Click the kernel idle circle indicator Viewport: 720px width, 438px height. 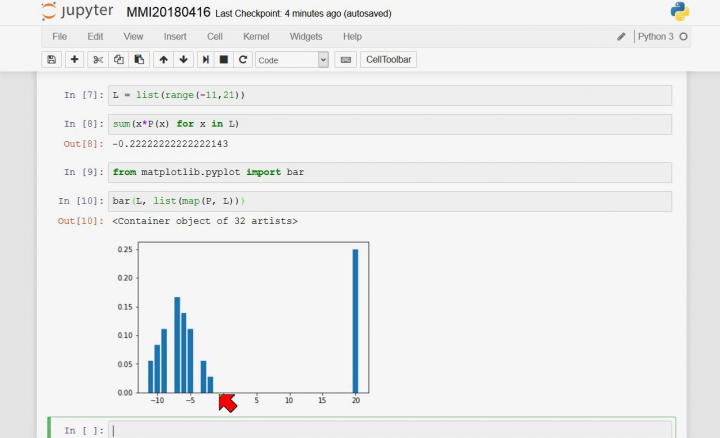click(x=683, y=37)
